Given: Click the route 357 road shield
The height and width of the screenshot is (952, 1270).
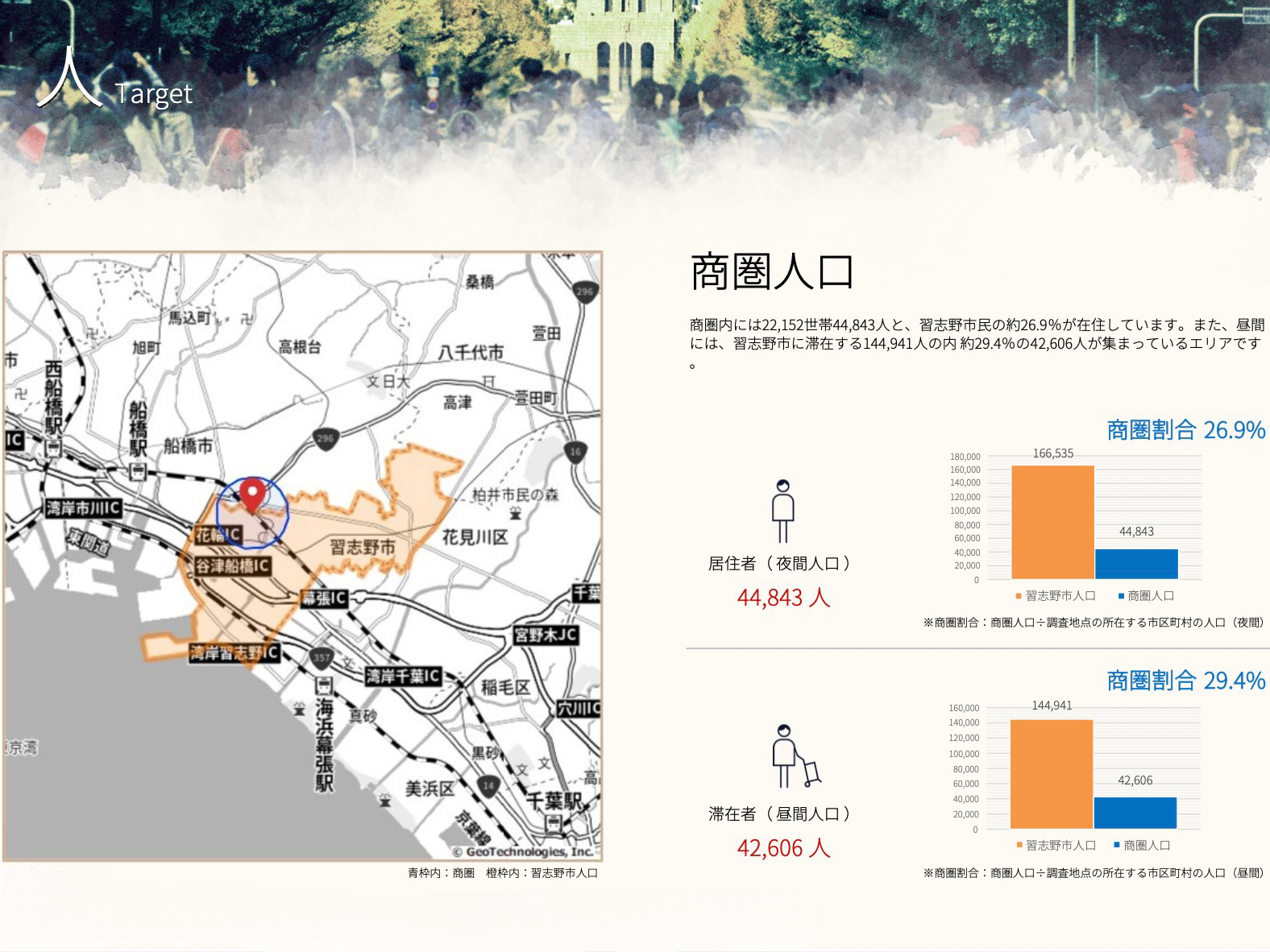Looking at the screenshot, I should 322,657.
